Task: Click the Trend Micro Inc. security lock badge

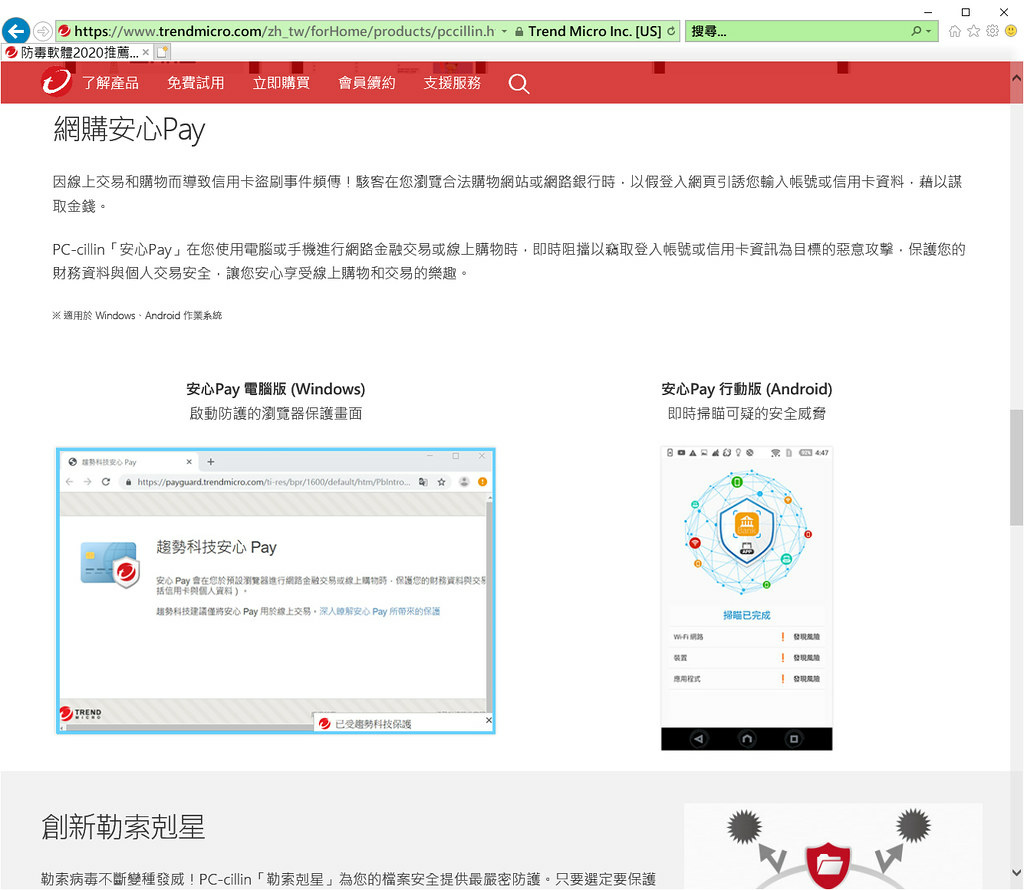Action: [x=588, y=31]
